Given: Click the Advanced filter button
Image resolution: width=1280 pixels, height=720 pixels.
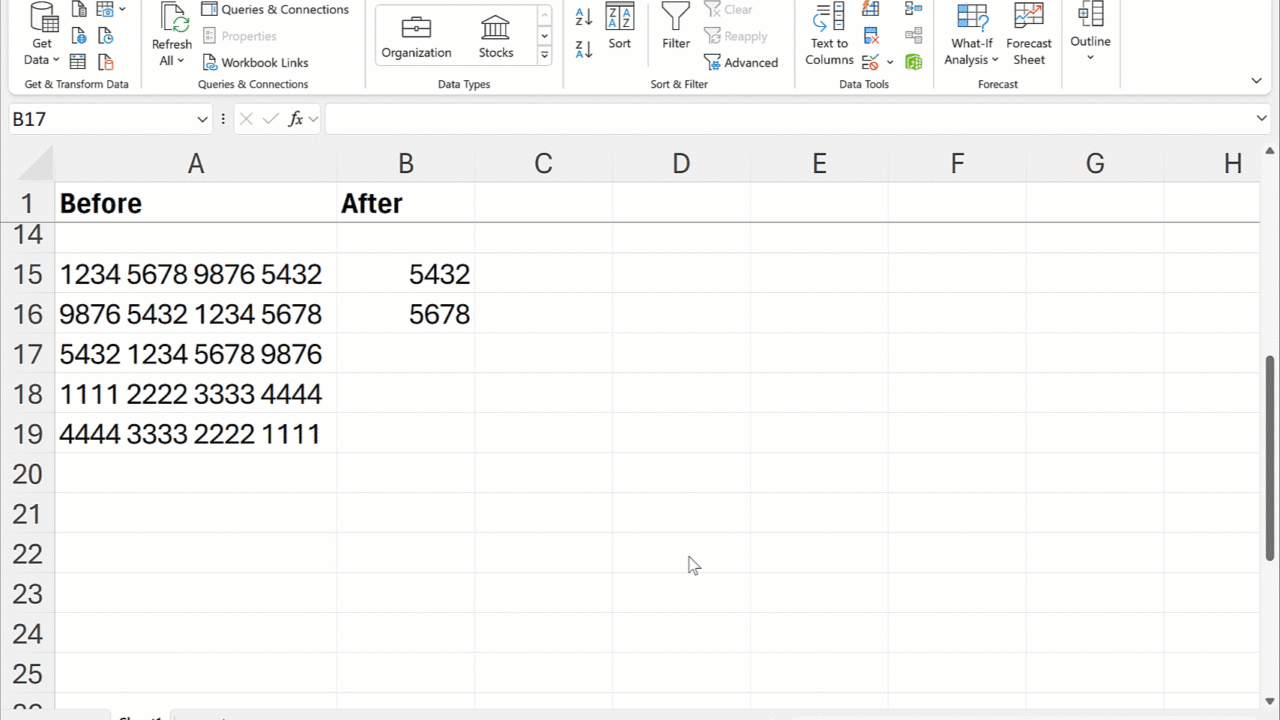Looking at the screenshot, I should click(741, 62).
